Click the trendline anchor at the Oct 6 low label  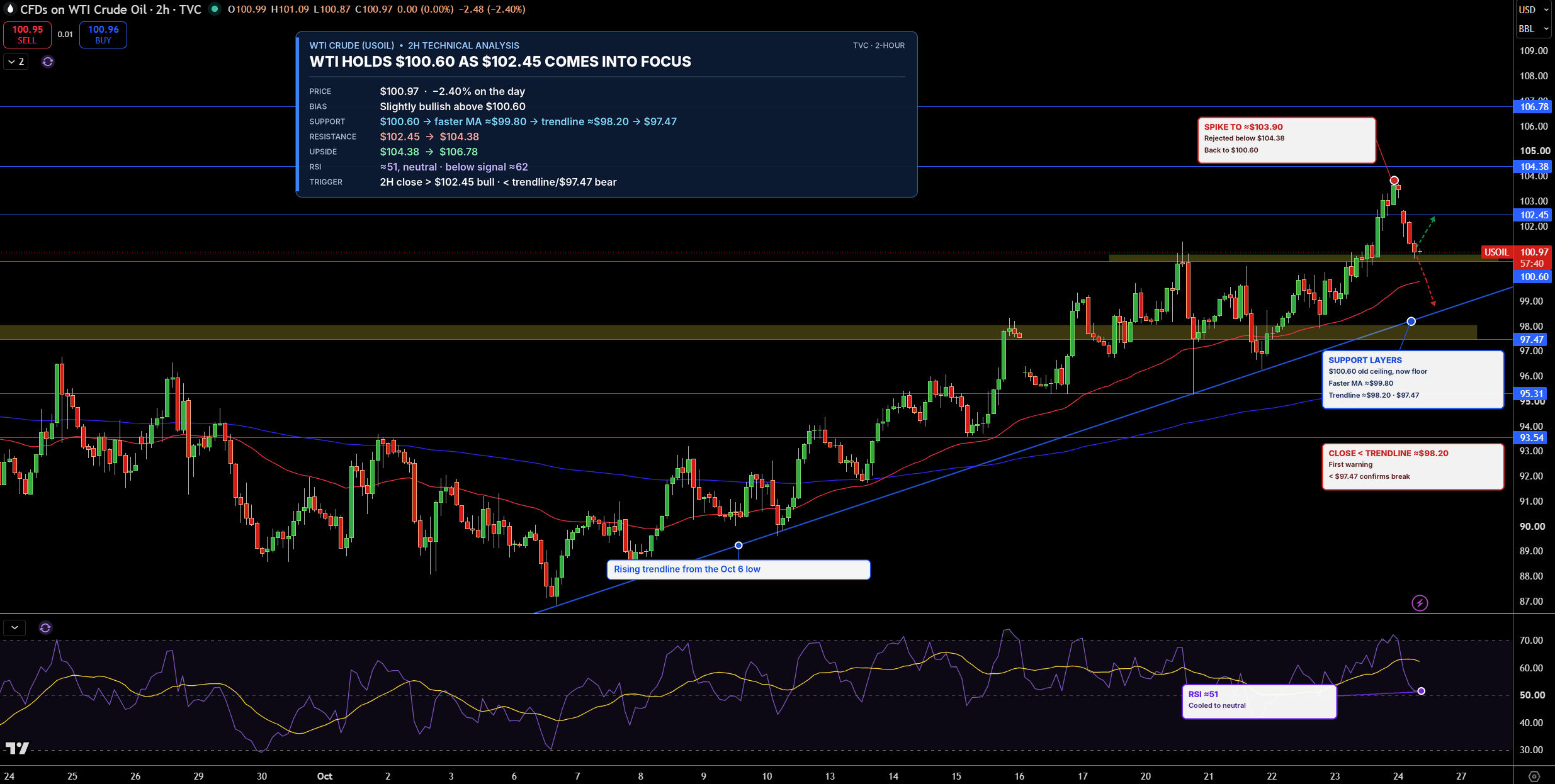[x=738, y=546]
